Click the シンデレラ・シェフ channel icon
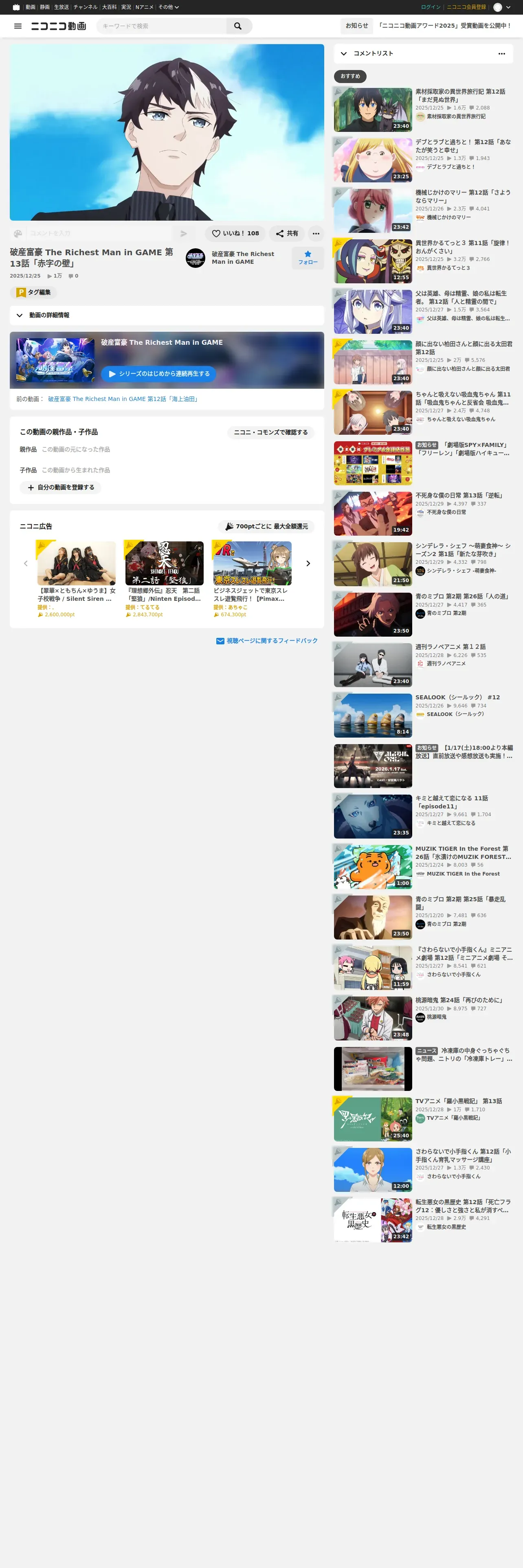 click(420, 571)
